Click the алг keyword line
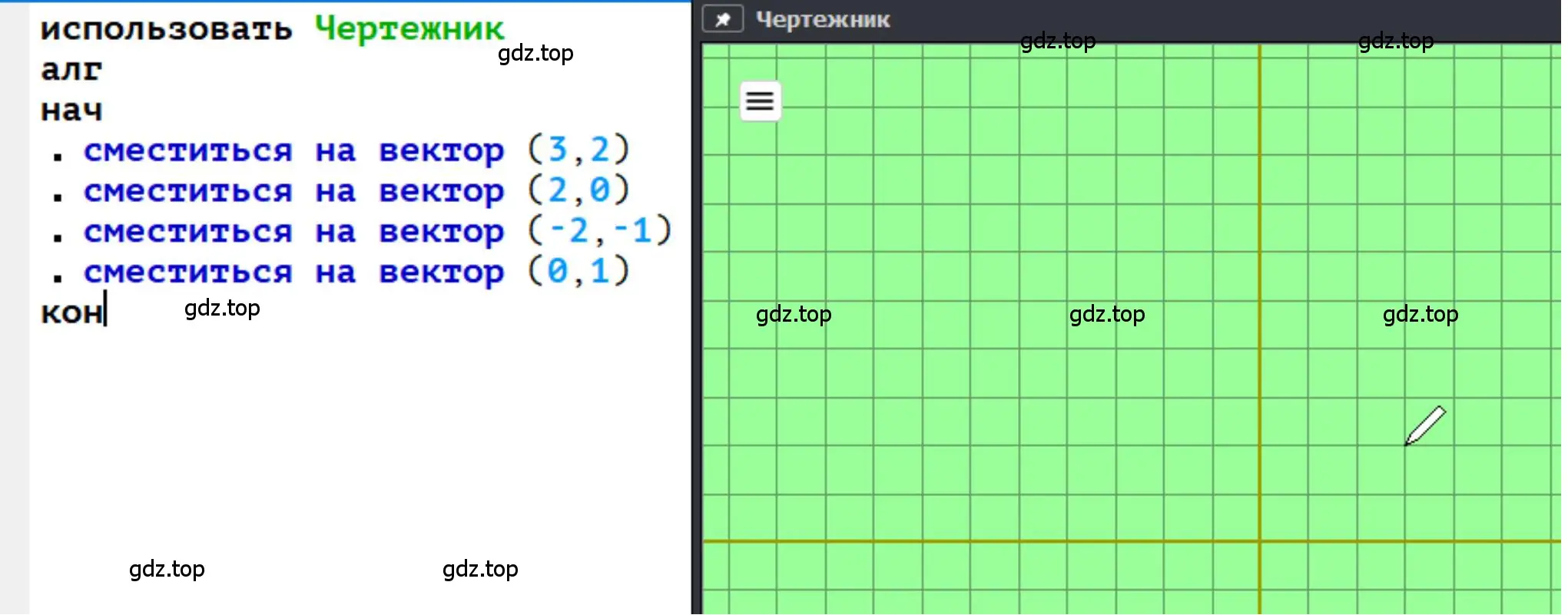 pos(71,70)
